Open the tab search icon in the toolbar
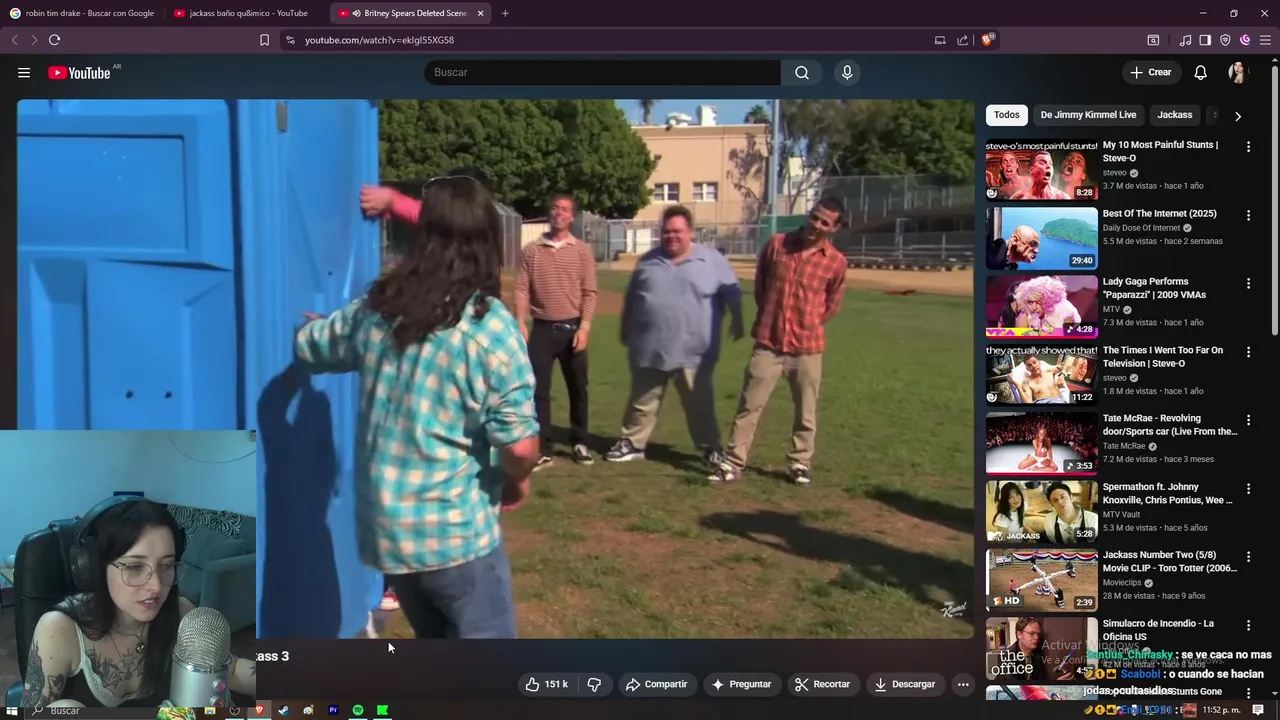The height and width of the screenshot is (720, 1280). click(1153, 40)
